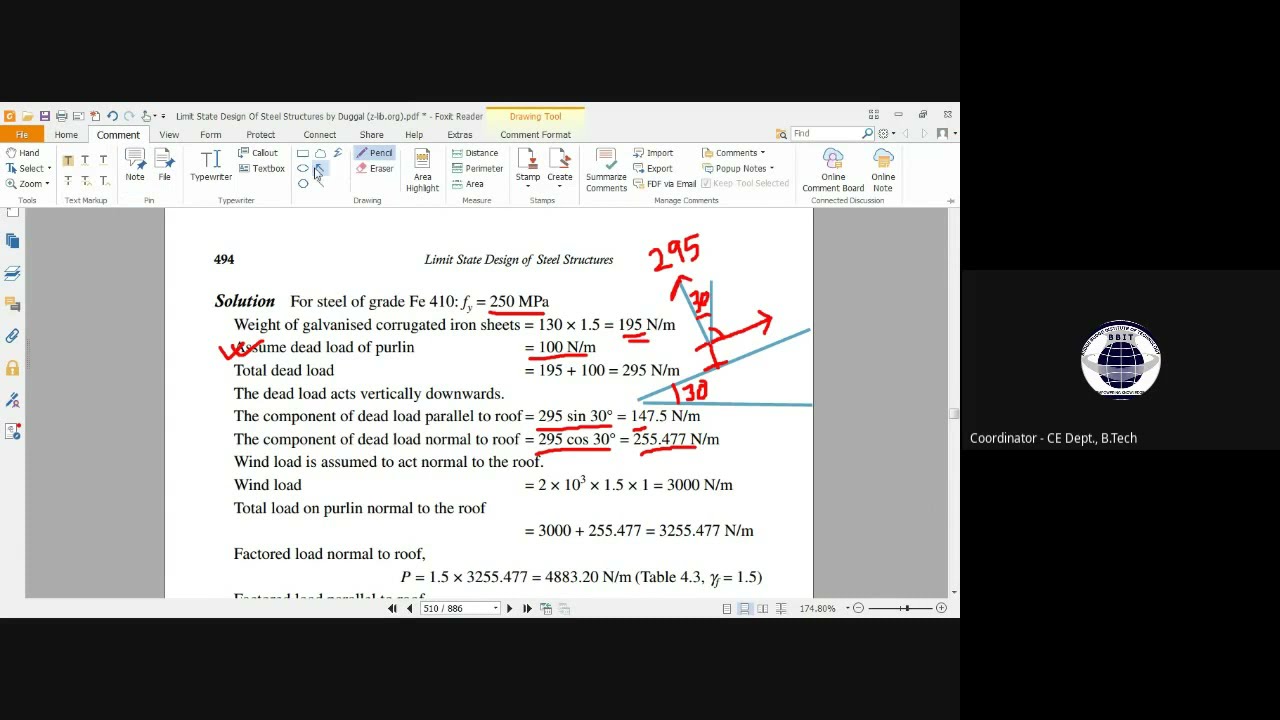
Task: Switch to single page view mode
Action: (726, 608)
